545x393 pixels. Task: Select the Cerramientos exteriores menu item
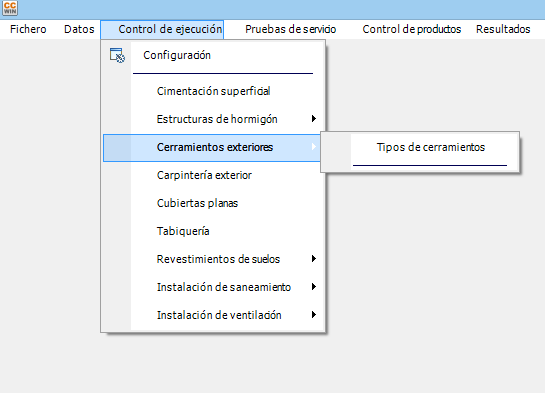point(213,147)
